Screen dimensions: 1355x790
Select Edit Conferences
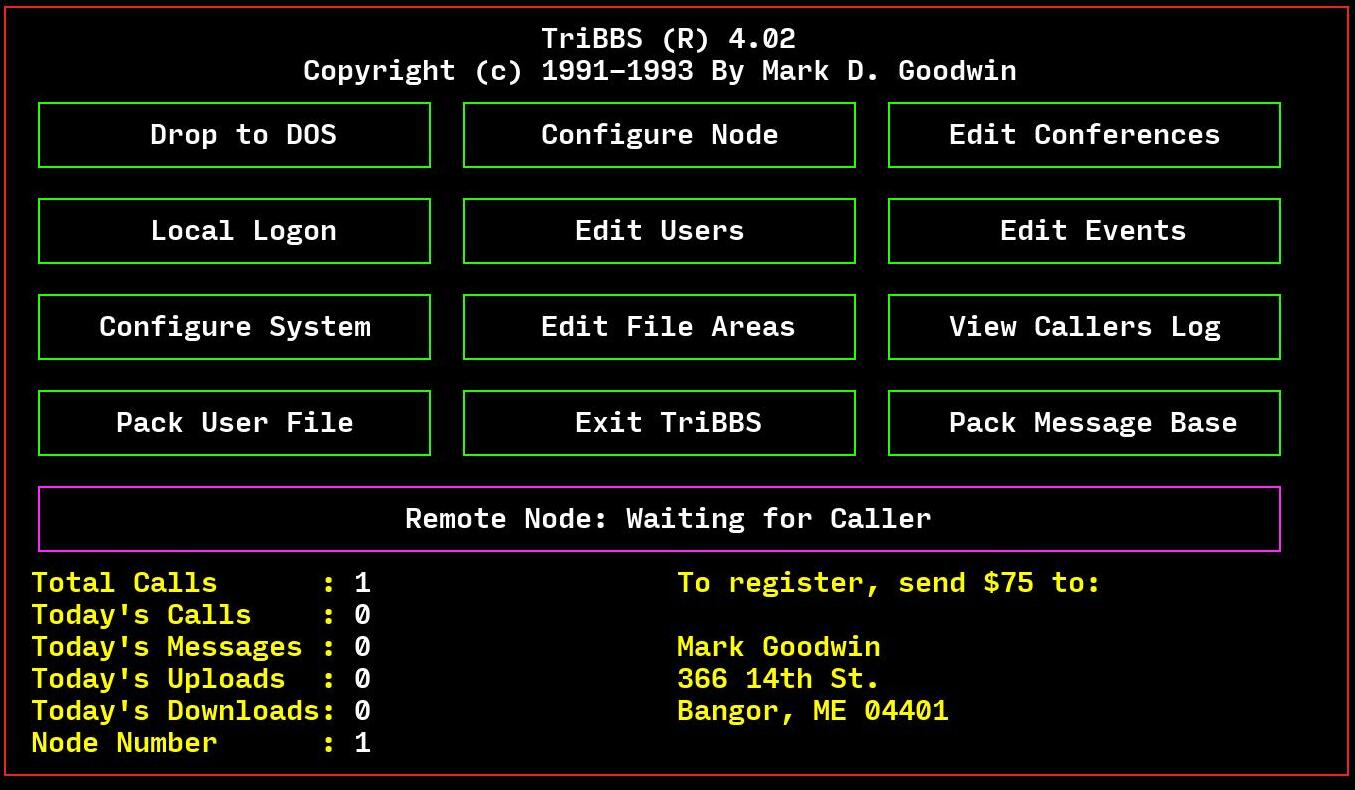point(1084,135)
